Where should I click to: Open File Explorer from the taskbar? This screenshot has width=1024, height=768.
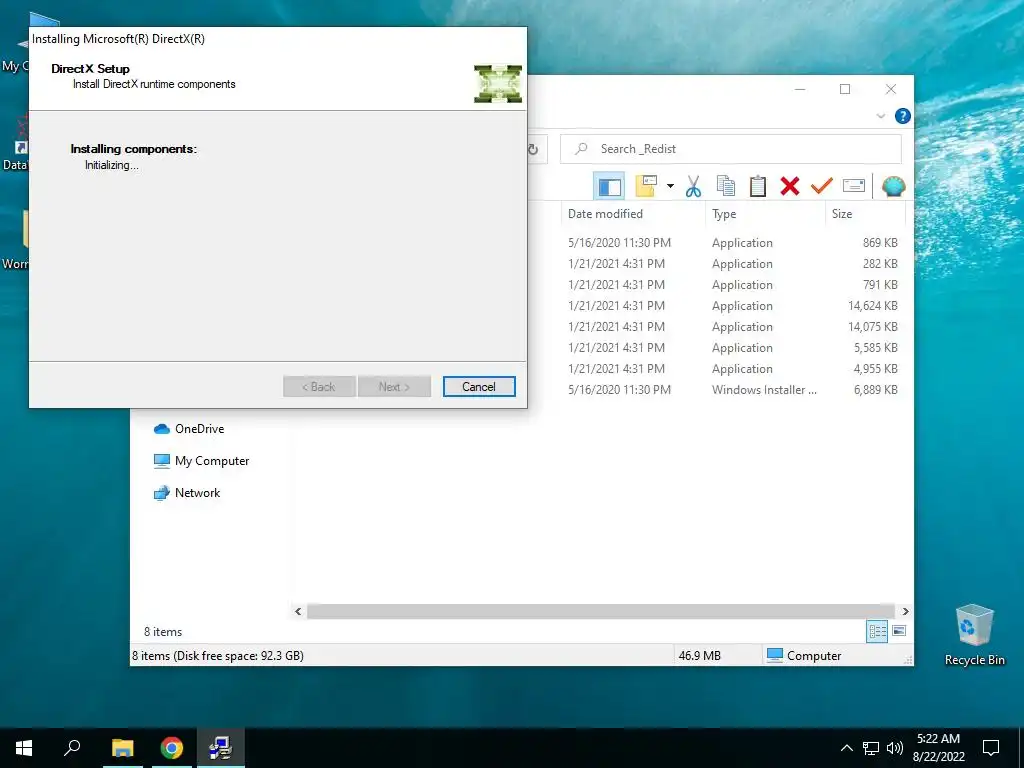pyautogui.click(x=122, y=748)
